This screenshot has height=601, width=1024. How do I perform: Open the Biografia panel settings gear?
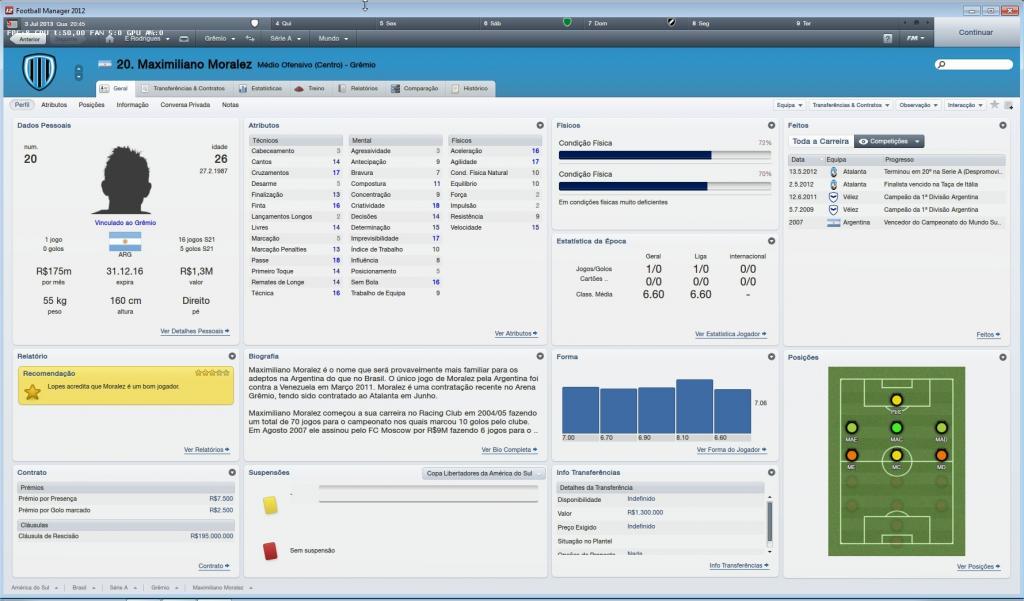coord(540,356)
